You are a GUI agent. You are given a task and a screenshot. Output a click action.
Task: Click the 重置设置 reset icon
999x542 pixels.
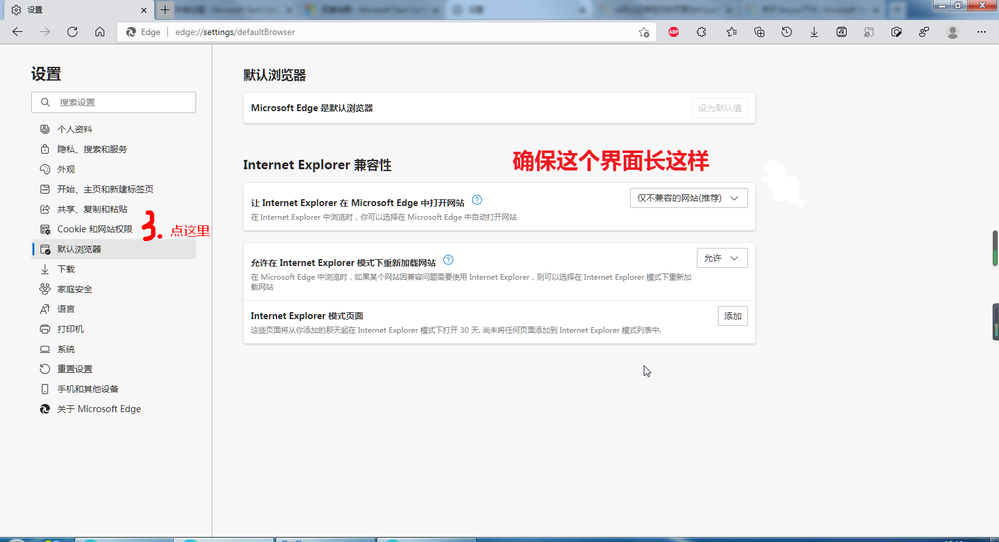(x=45, y=369)
